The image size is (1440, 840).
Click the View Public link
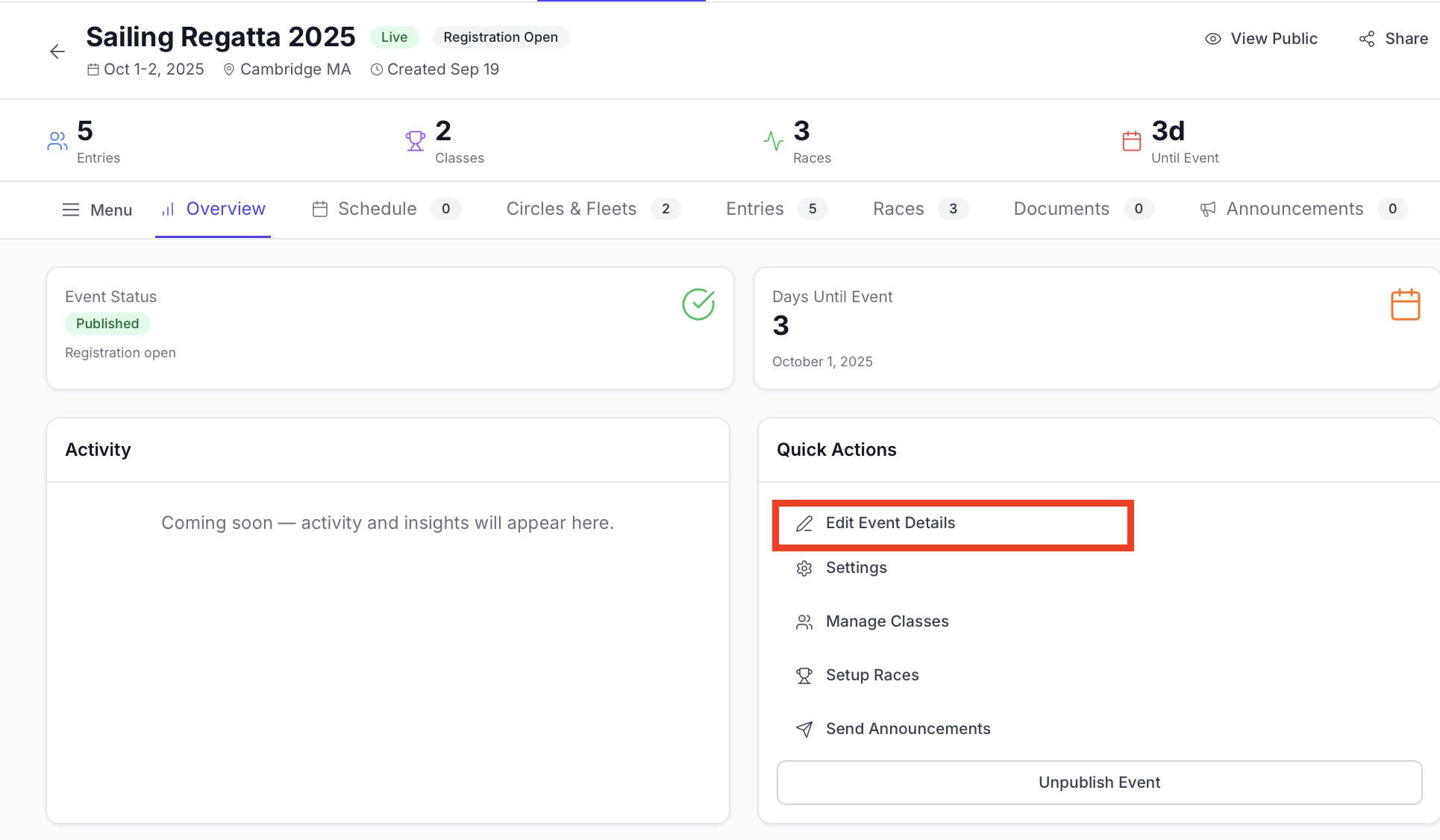(1274, 39)
